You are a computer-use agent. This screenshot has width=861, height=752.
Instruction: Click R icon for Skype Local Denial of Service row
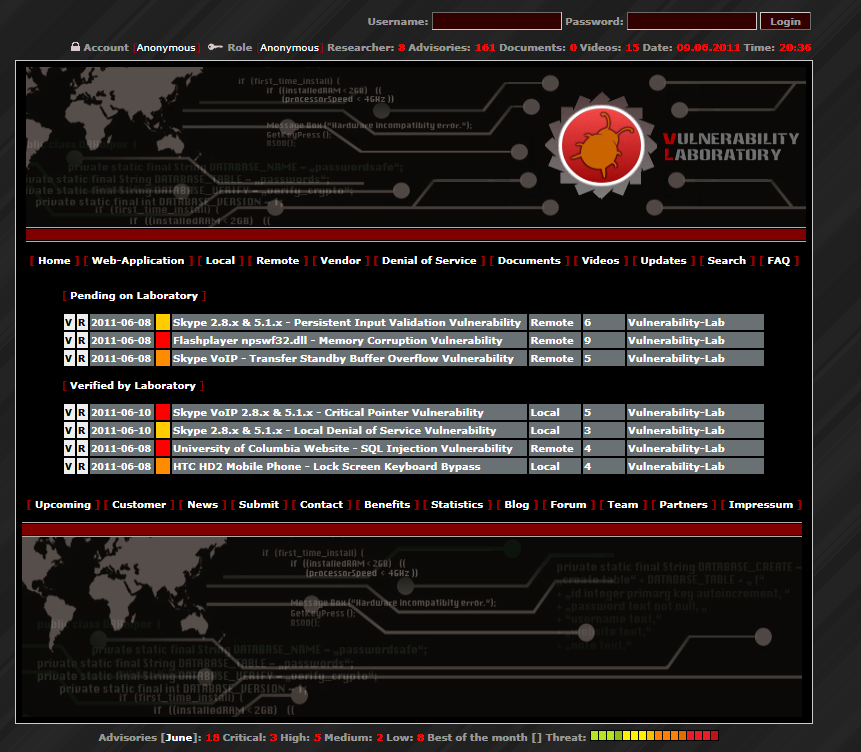(x=82, y=431)
